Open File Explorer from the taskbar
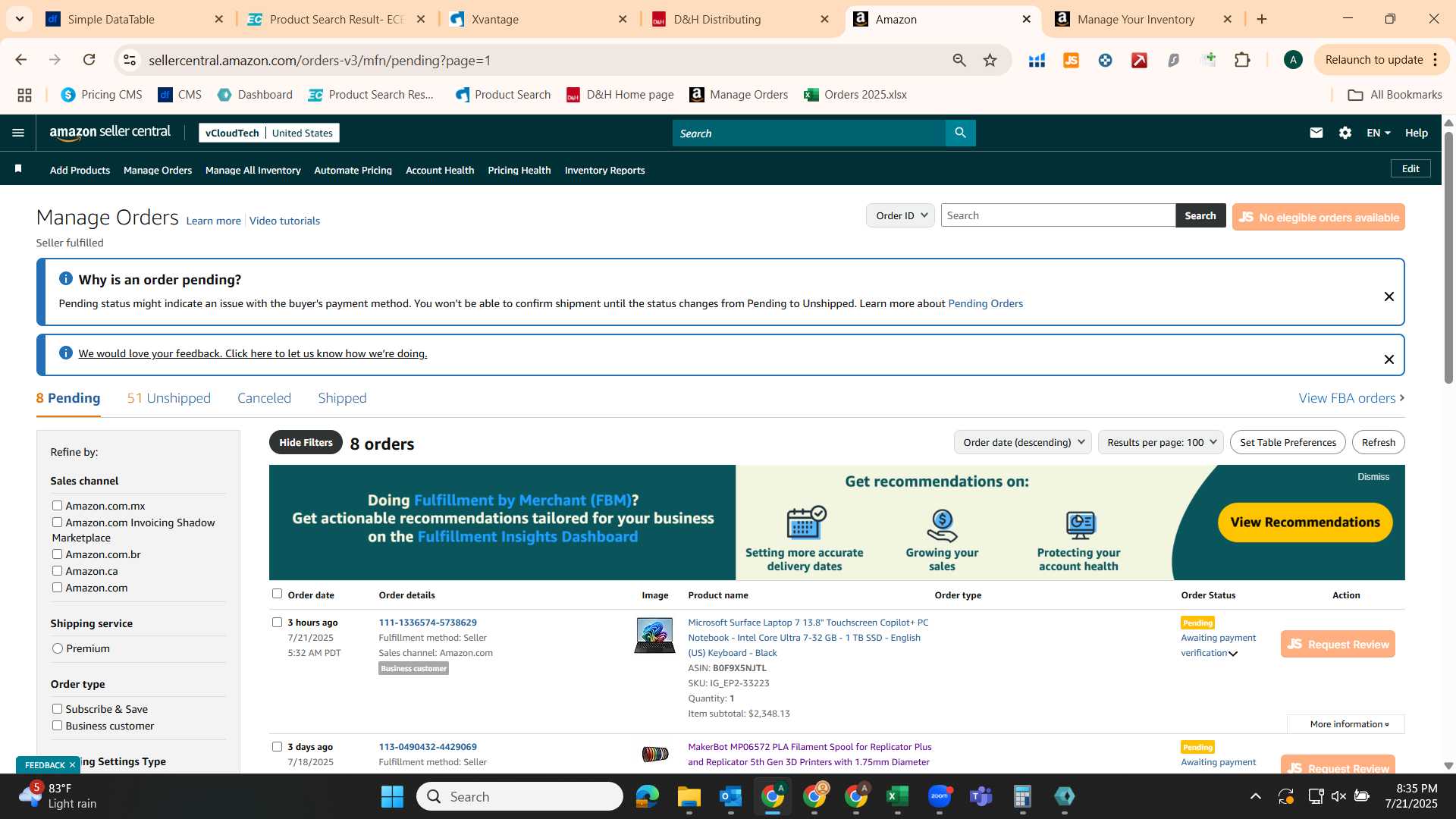The height and width of the screenshot is (819, 1456). coord(689,796)
